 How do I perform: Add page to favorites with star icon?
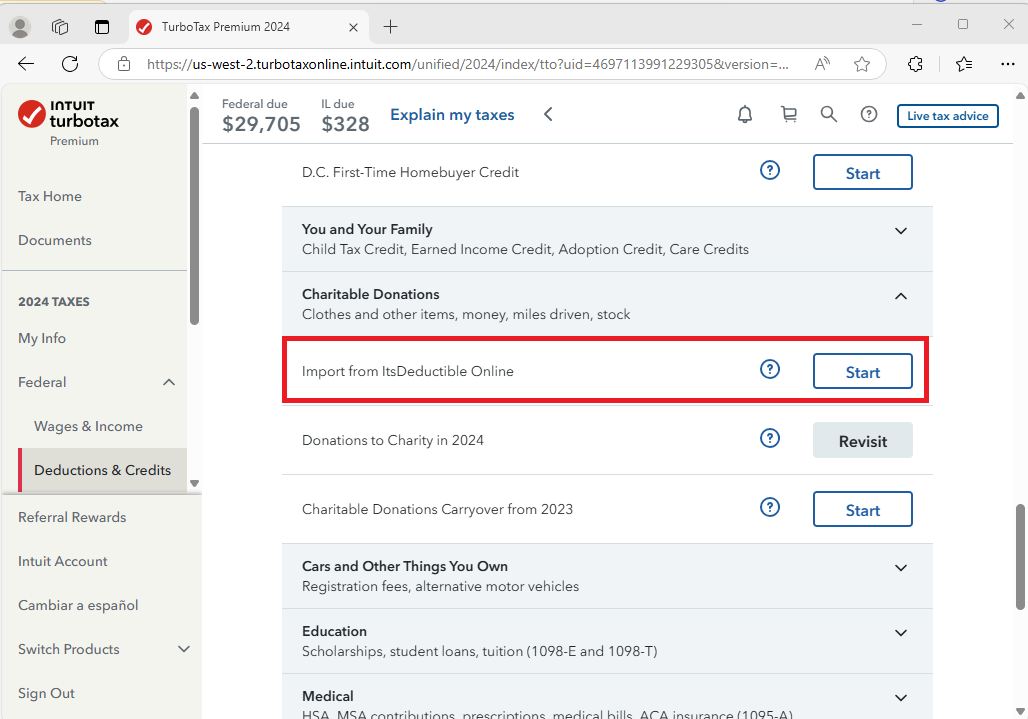(x=861, y=64)
